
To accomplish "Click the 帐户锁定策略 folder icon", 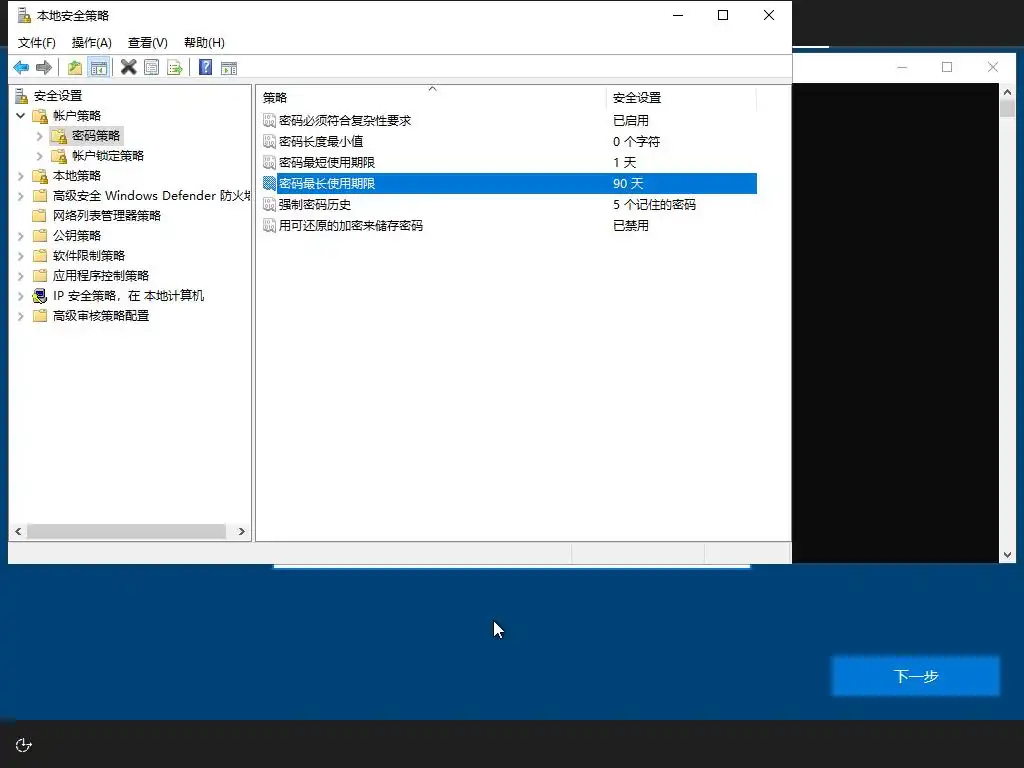I will [59, 156].
